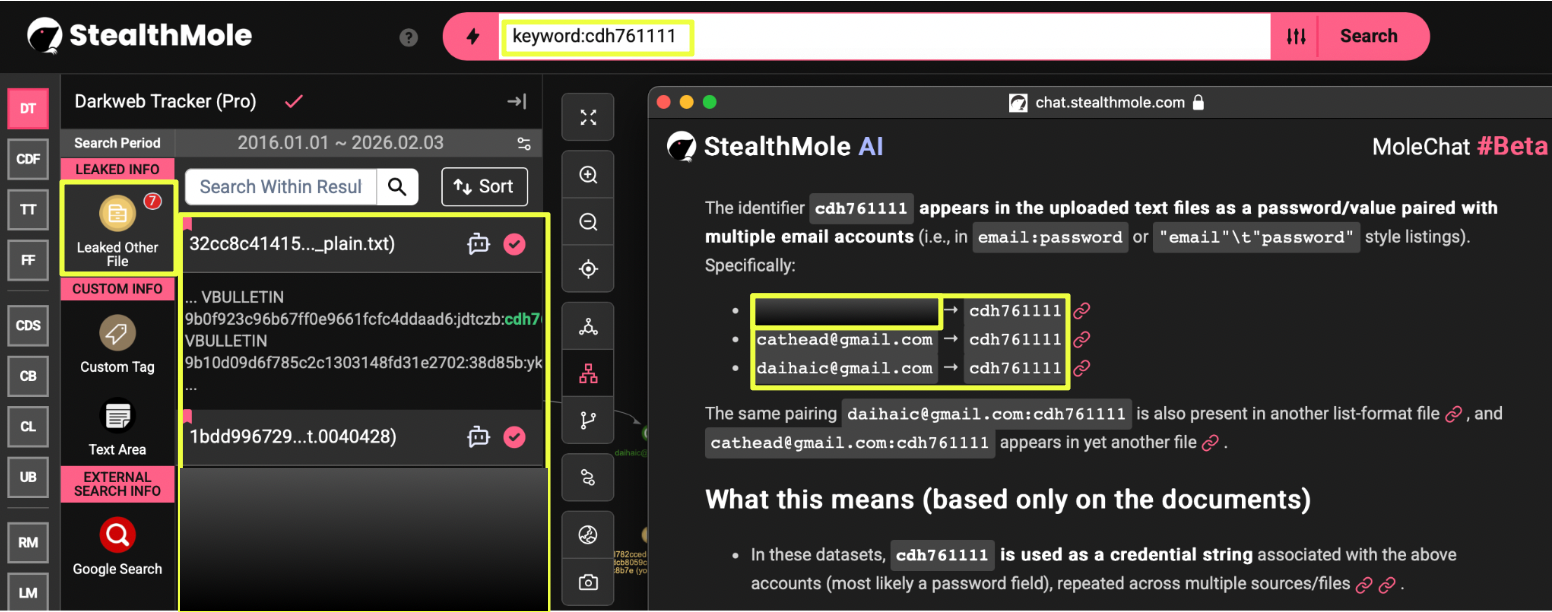The width and height of the screenshot is (1552, 612).
Task: Toggle the Darkweb Tracker (Pro) checkmark
Action: (294, 101)
